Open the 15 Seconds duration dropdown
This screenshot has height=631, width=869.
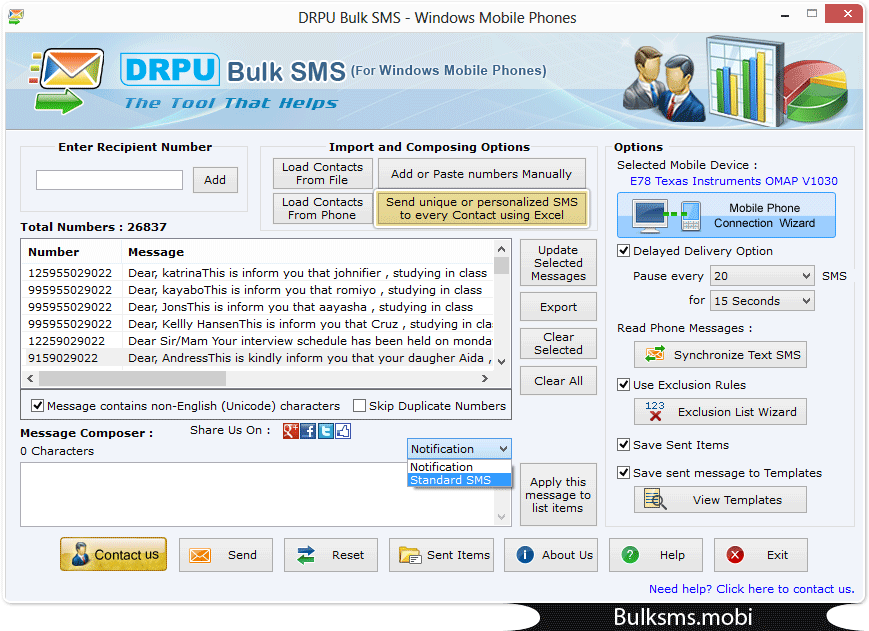[763, 301]
